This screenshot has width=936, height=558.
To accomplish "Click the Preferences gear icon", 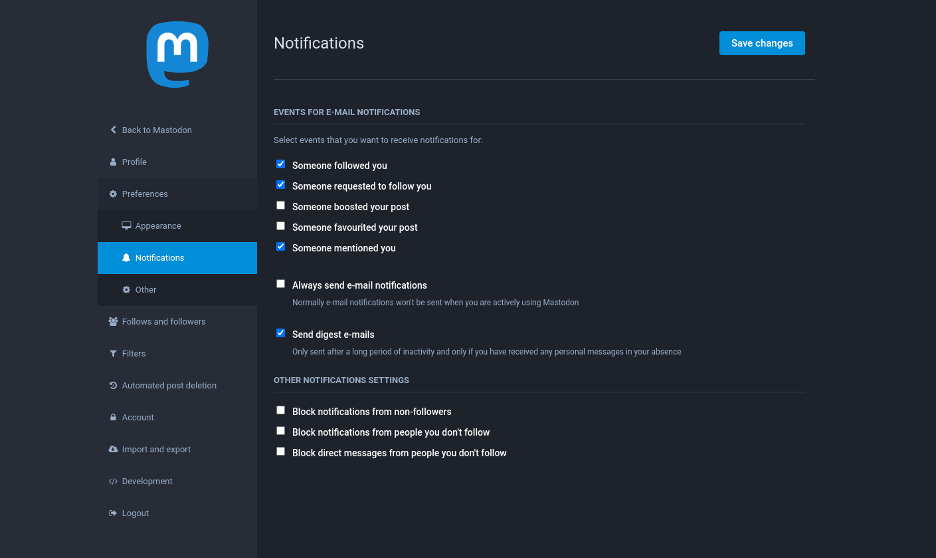I will tap(113, 194).
